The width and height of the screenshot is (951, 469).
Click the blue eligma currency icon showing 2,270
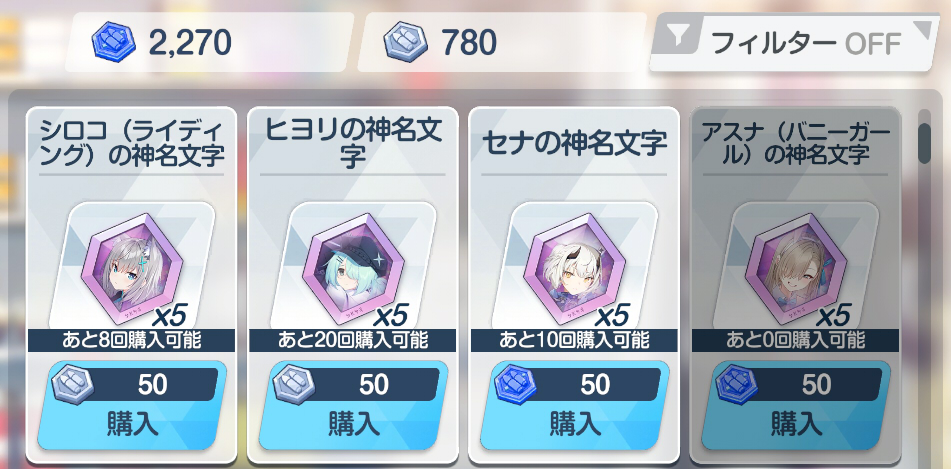(x=112, y=43)
